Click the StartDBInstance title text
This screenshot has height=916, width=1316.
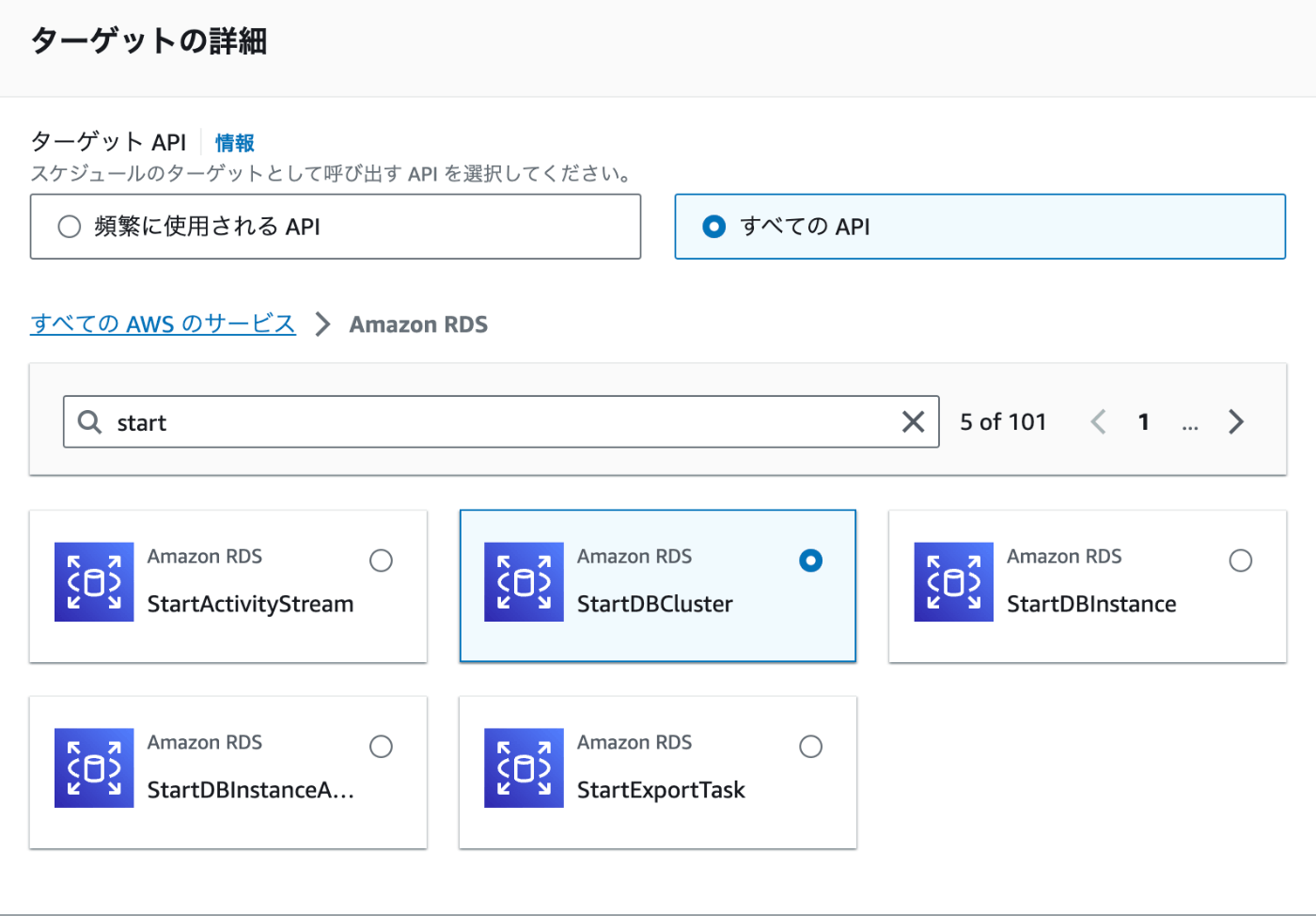pos(1091,604)
